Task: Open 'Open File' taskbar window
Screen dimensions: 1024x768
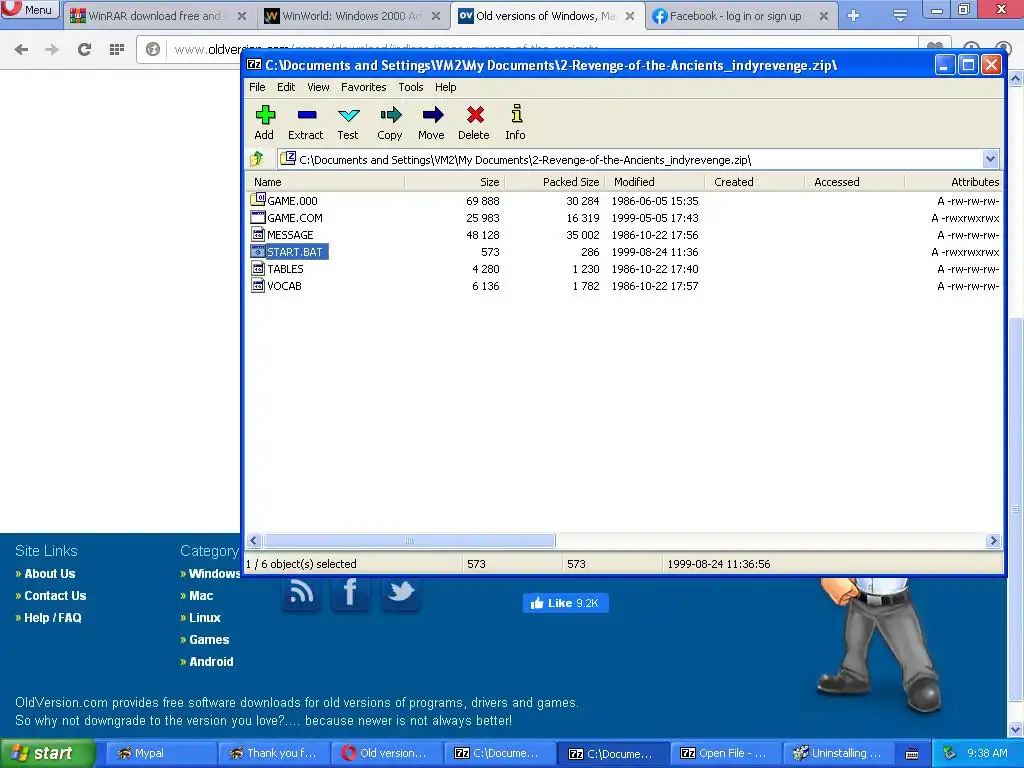Action: (726, 753)
